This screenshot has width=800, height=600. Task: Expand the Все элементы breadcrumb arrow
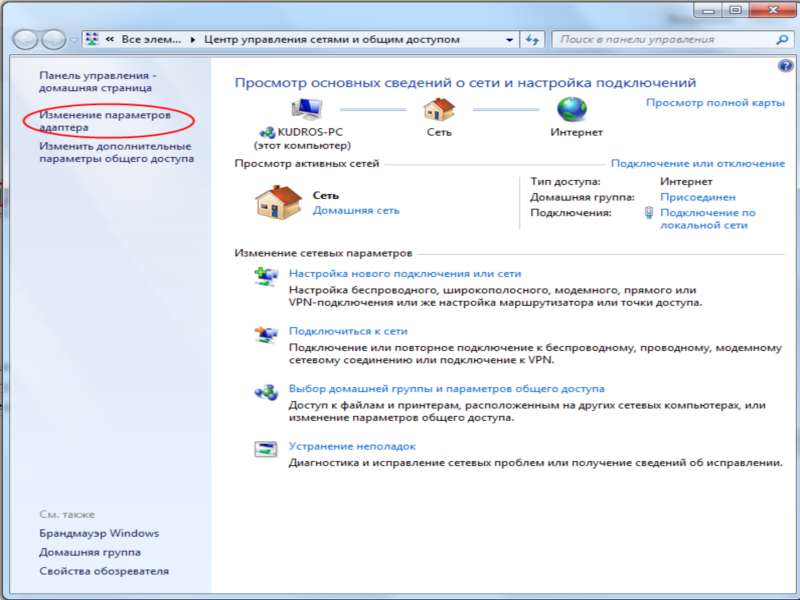pyautogui.click(x=193, y=40)
